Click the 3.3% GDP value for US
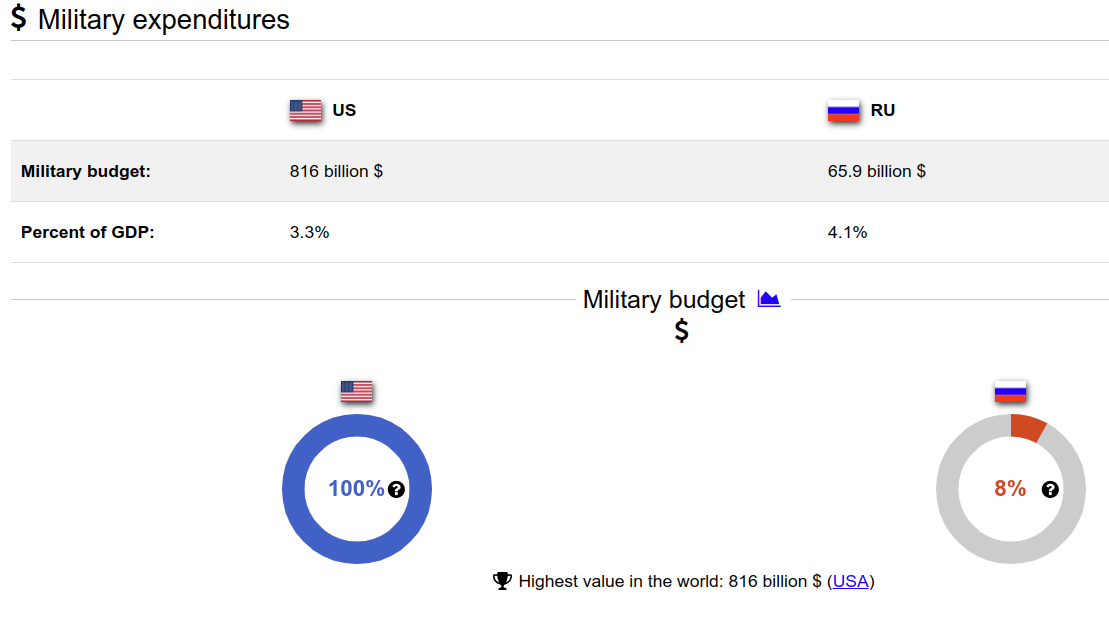The height and width of the screenshot is (618, 1109). click(x=309, y=232)
